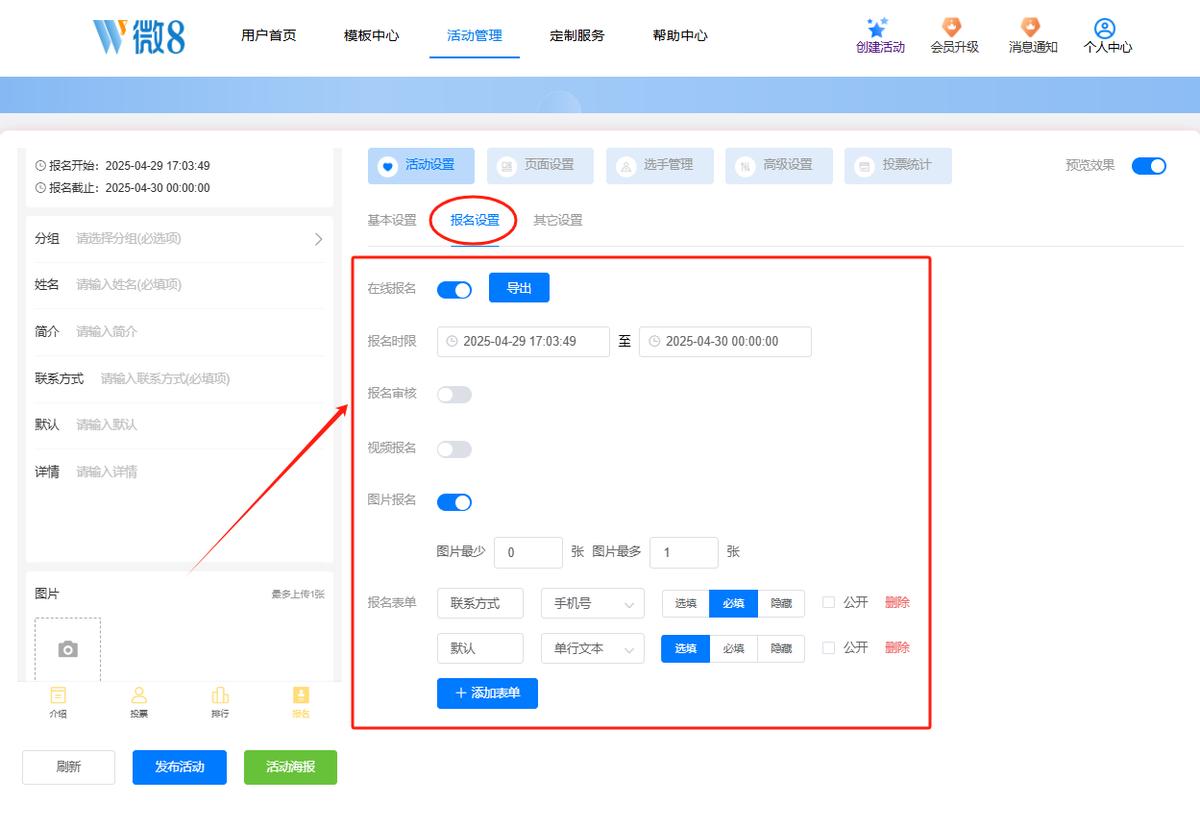This screenshot has height=822, width=1200.
Task: Toggle the 预览效果 switch
Action: pos(1149,166)
